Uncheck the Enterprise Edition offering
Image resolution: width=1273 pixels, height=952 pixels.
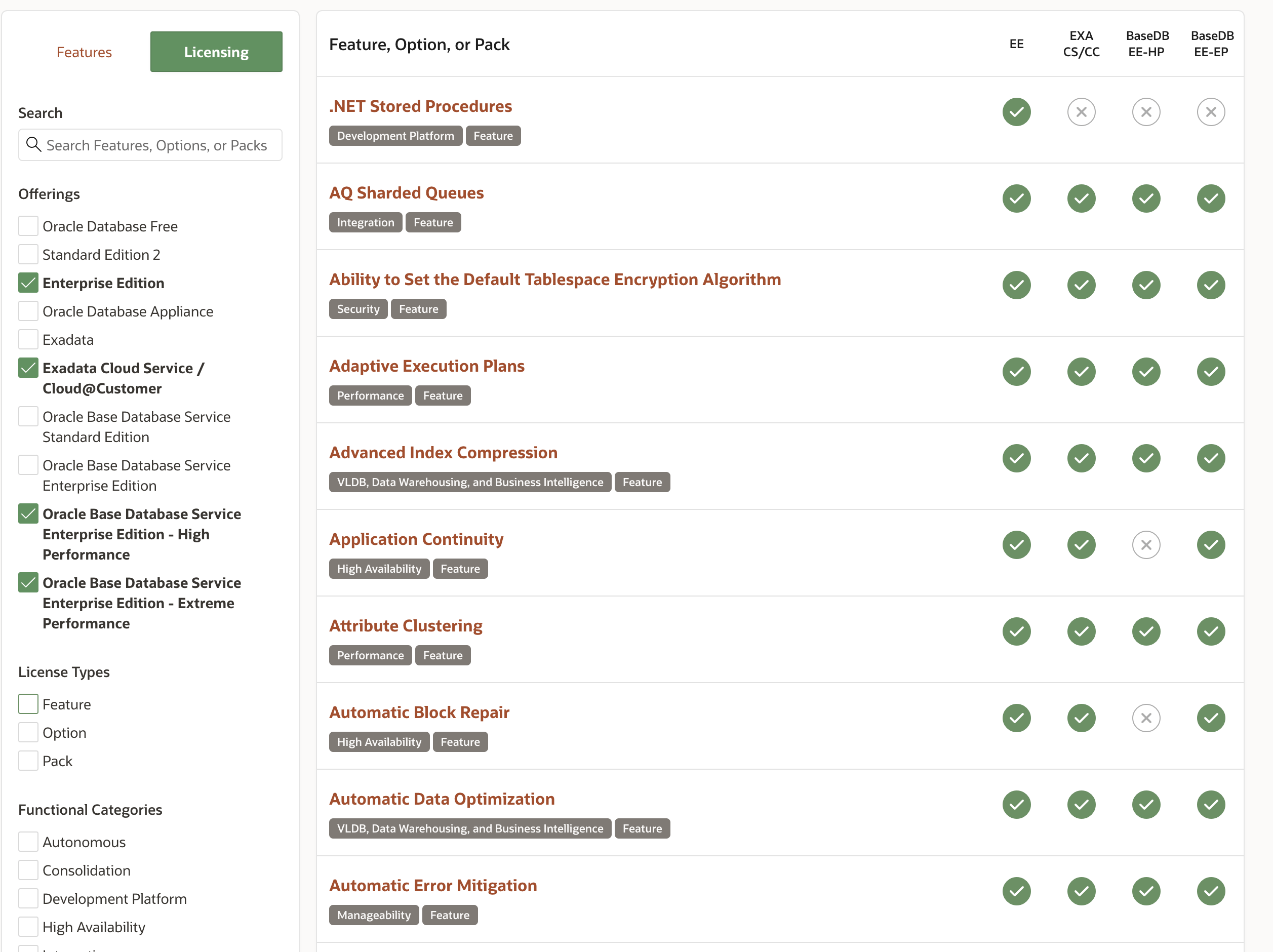[x=28, y=283]
